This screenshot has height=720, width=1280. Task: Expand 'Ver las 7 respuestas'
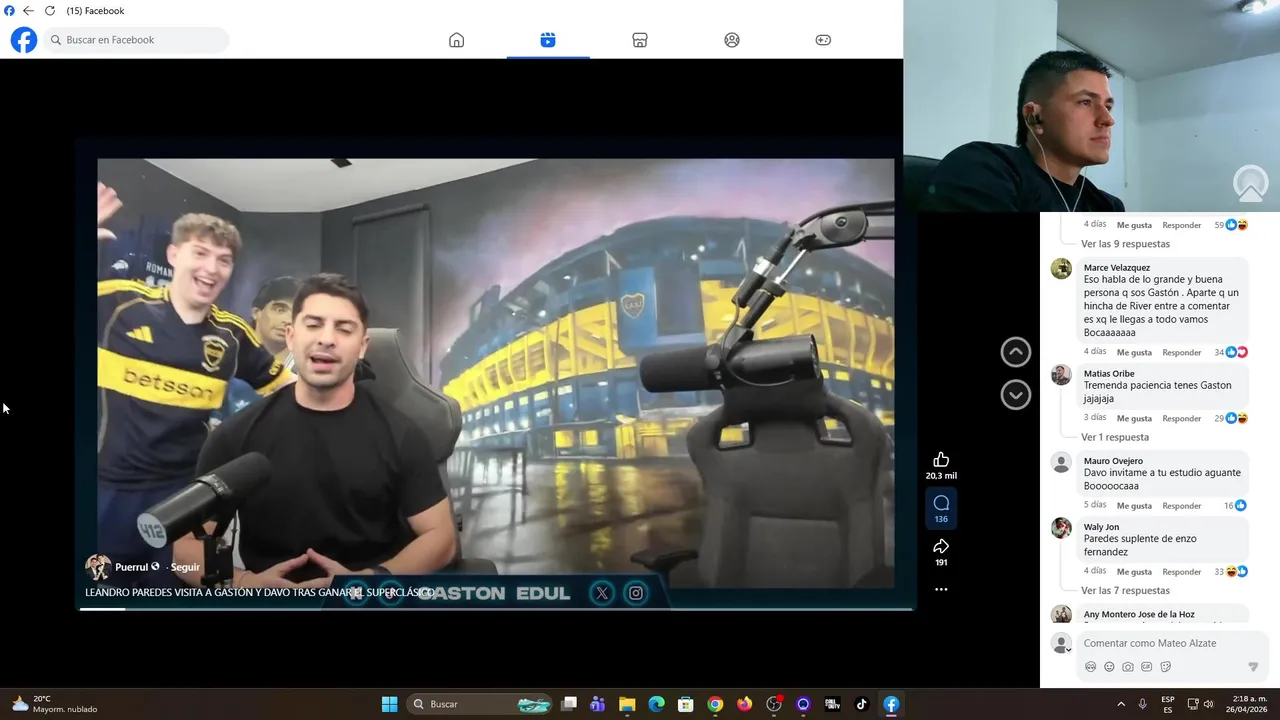pos(1125,590)
